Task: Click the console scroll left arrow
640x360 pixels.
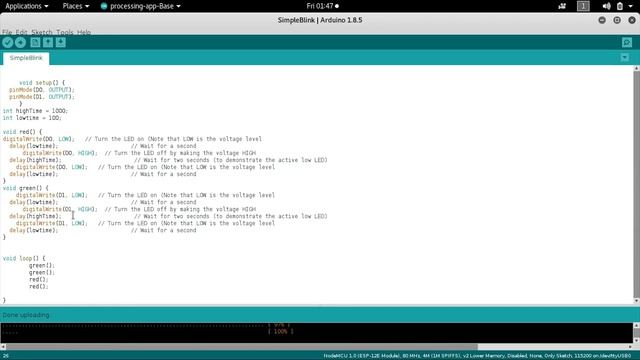Action: (x=3, y=347)
